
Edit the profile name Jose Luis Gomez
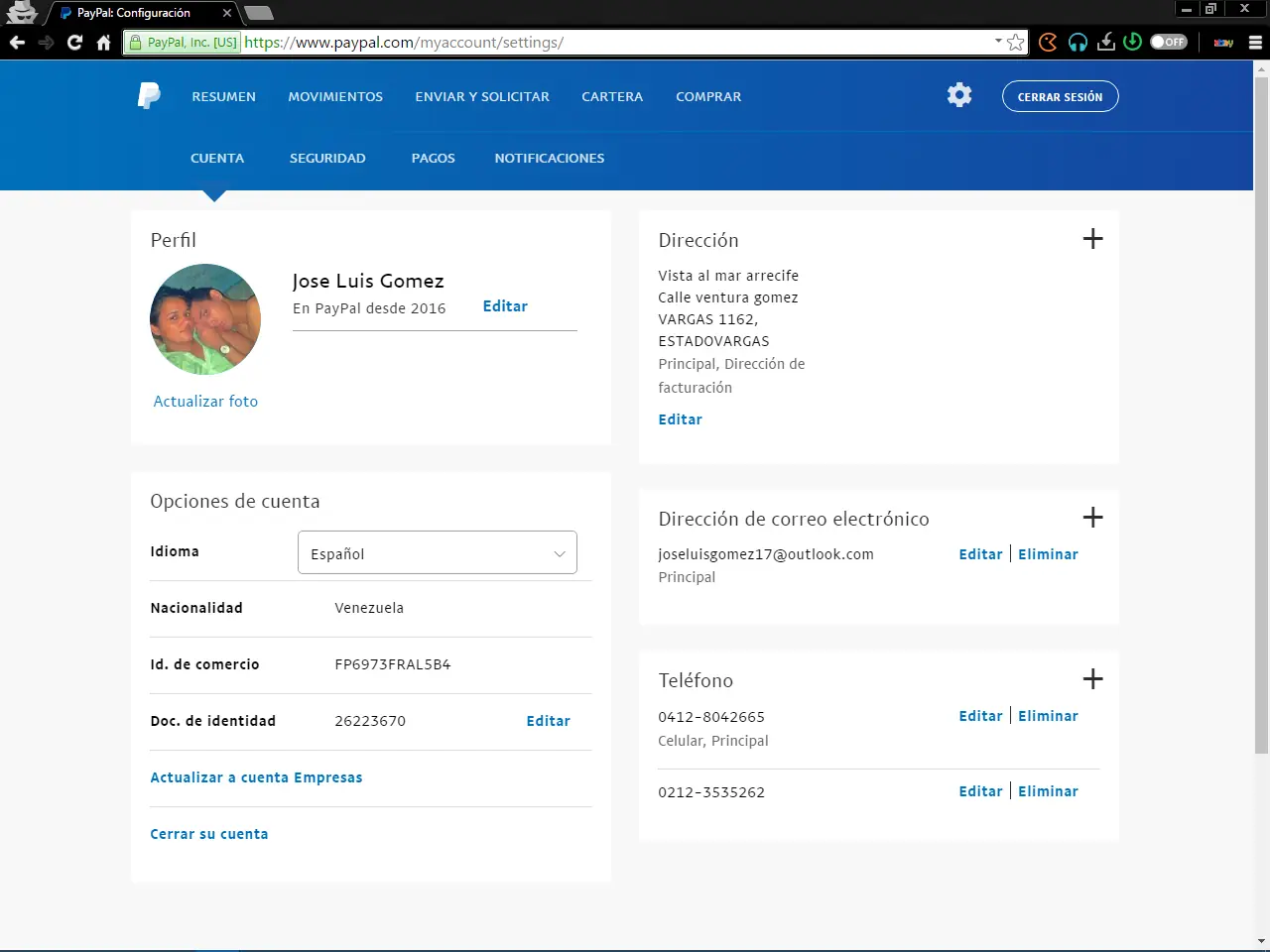(505, 306)
